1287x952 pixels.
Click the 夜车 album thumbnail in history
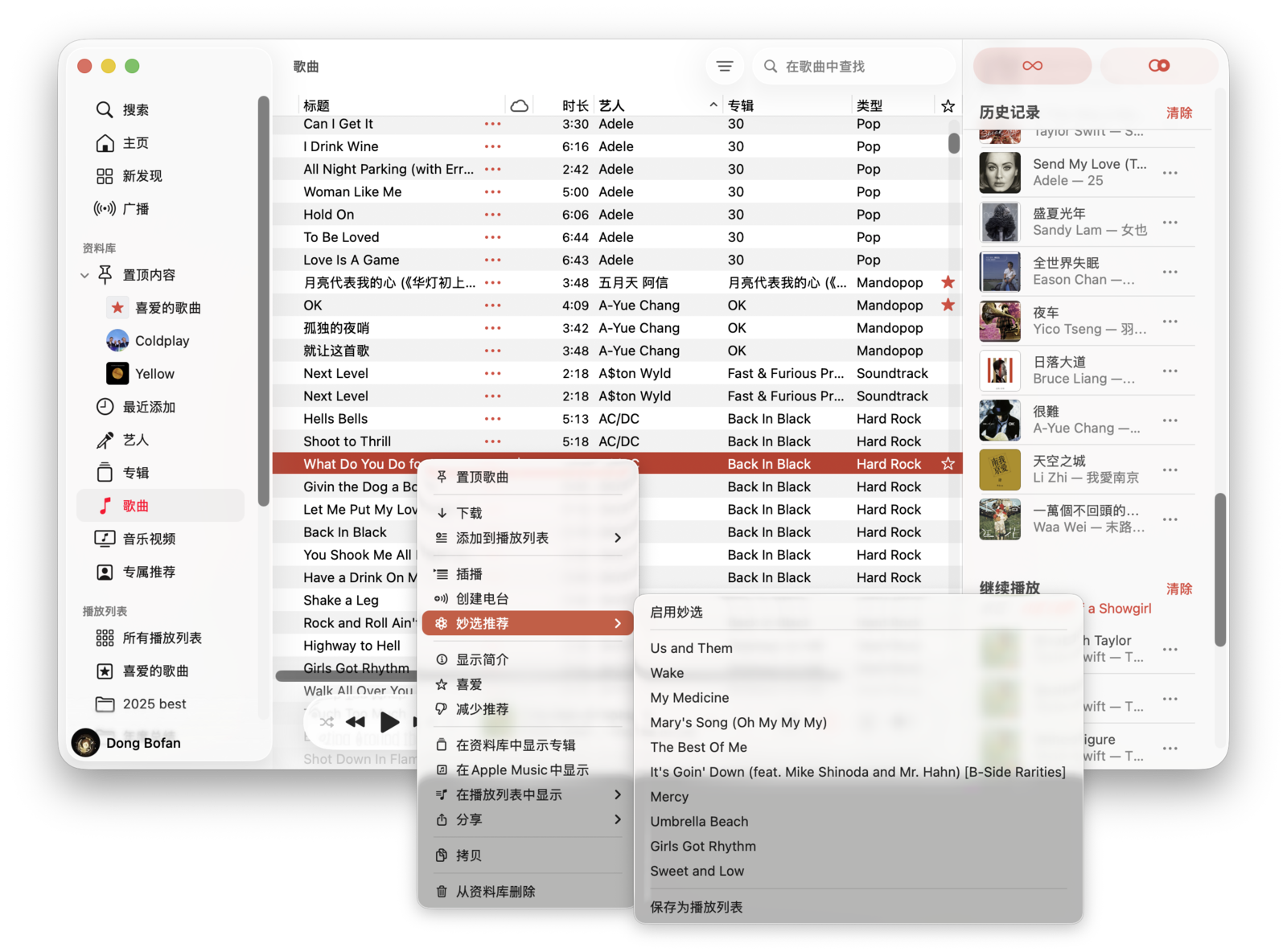[x=1000, y=321]
